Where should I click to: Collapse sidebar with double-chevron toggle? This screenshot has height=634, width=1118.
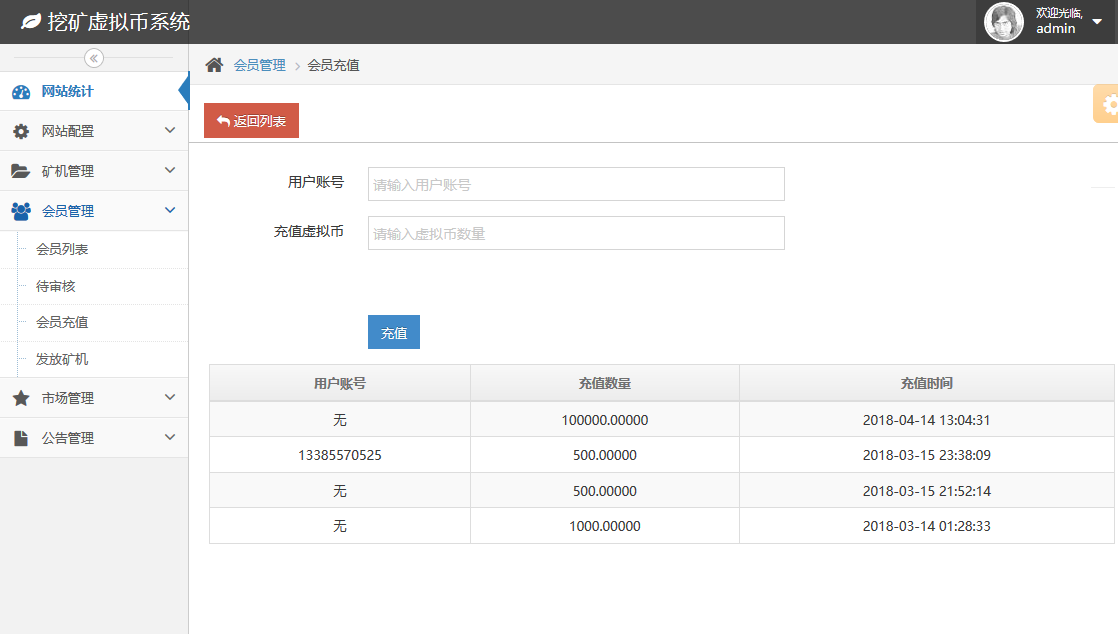click(94, 58)
